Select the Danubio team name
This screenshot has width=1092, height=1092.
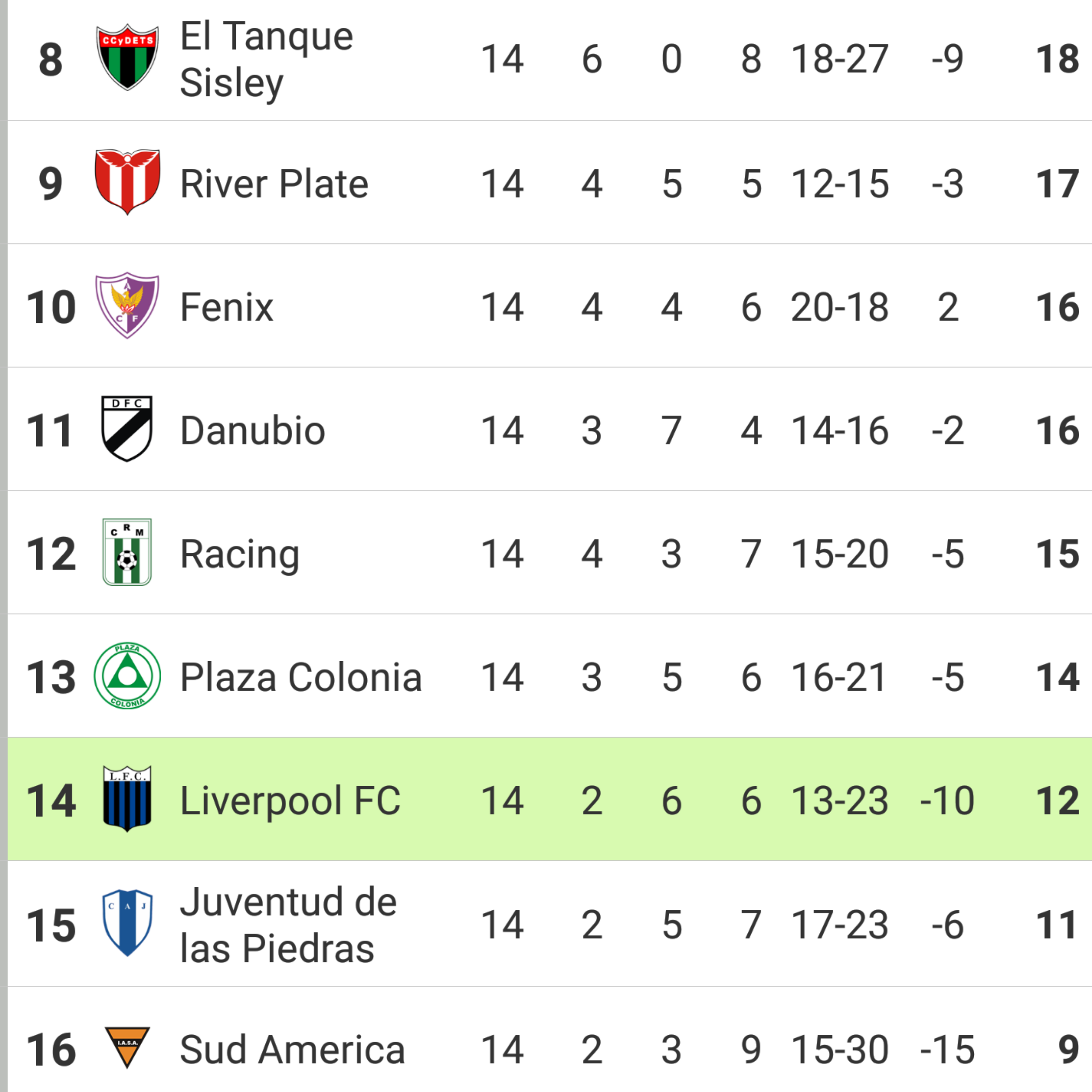(x=253, y=431)
